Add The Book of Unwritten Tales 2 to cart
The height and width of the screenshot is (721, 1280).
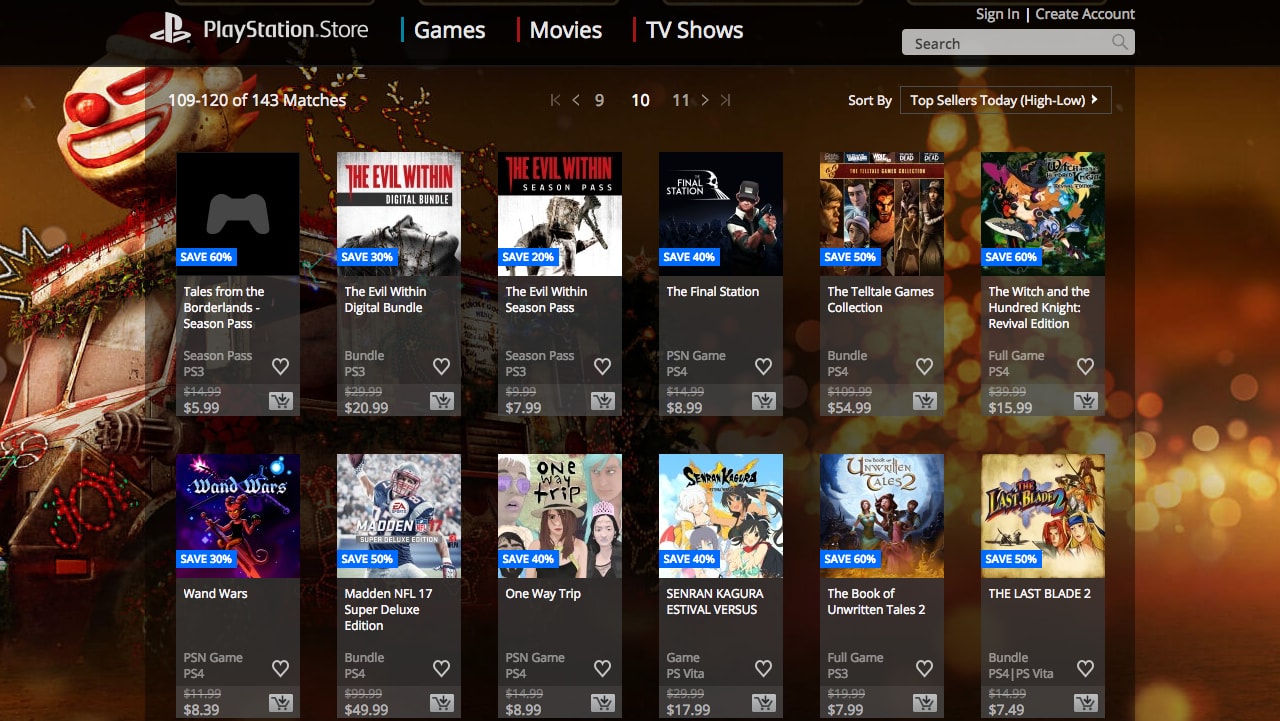point(924,703)
